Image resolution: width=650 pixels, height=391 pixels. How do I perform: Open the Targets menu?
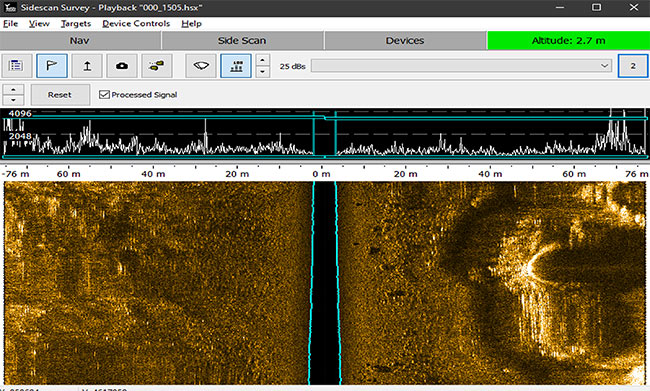click(x=76, y=24)
